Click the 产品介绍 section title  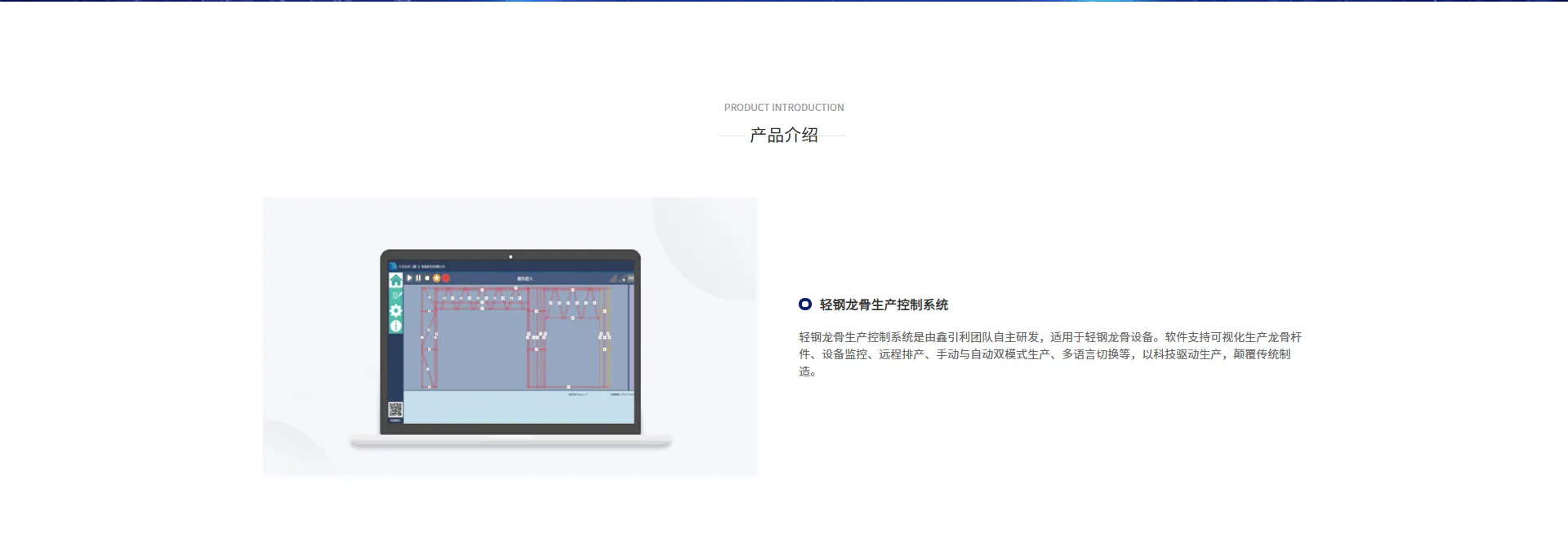click(784, 136)
